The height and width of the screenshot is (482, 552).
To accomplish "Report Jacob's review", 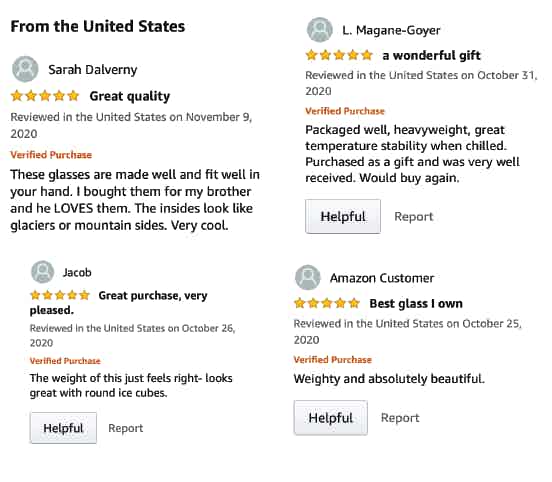I will coord(126,428).
